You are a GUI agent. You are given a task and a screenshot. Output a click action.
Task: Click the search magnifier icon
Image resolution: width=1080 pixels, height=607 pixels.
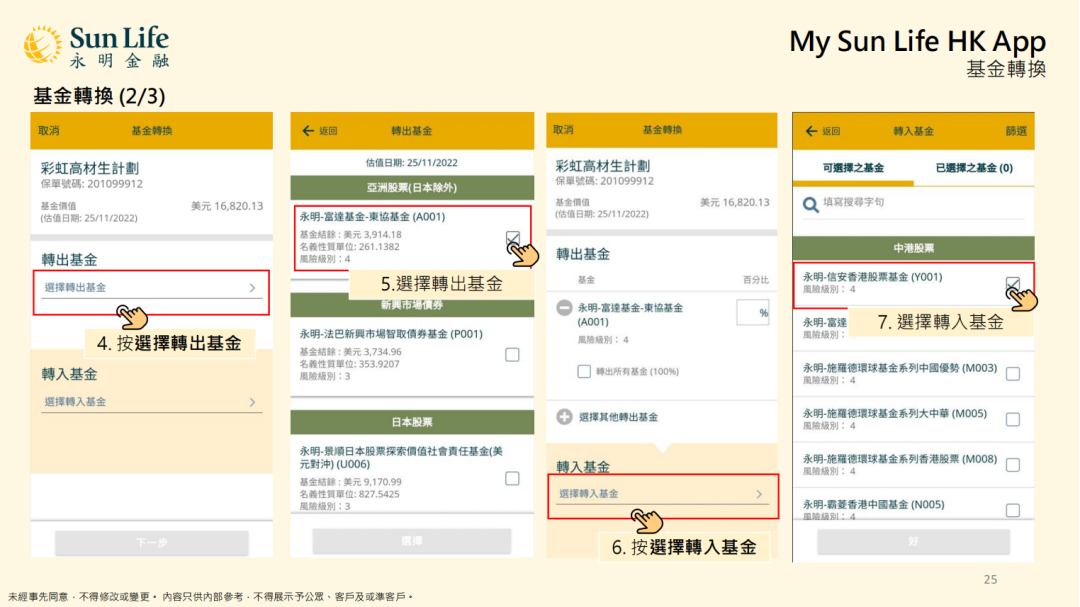coord(811,205)
